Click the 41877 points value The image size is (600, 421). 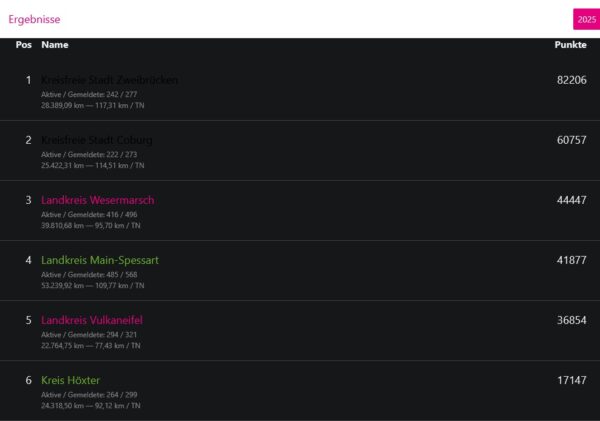pos(571,260)
